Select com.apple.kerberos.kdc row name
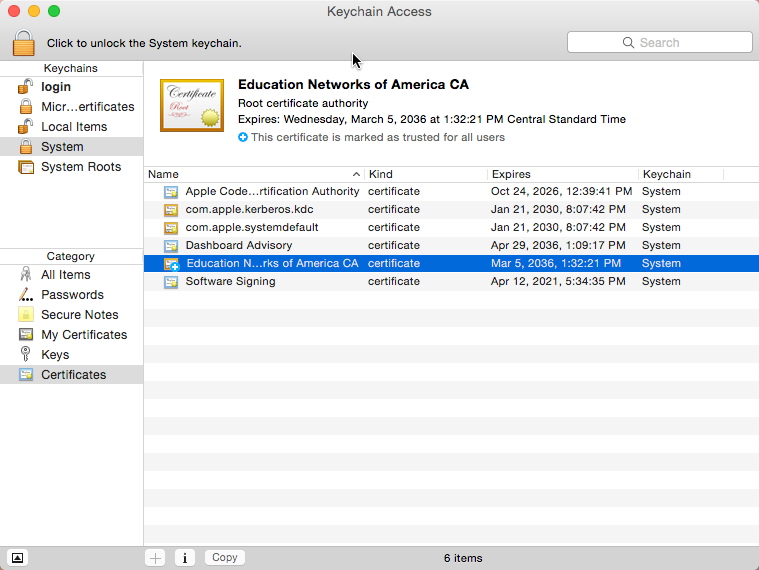This screenshot has width=759, height=570. click(249, 209)
